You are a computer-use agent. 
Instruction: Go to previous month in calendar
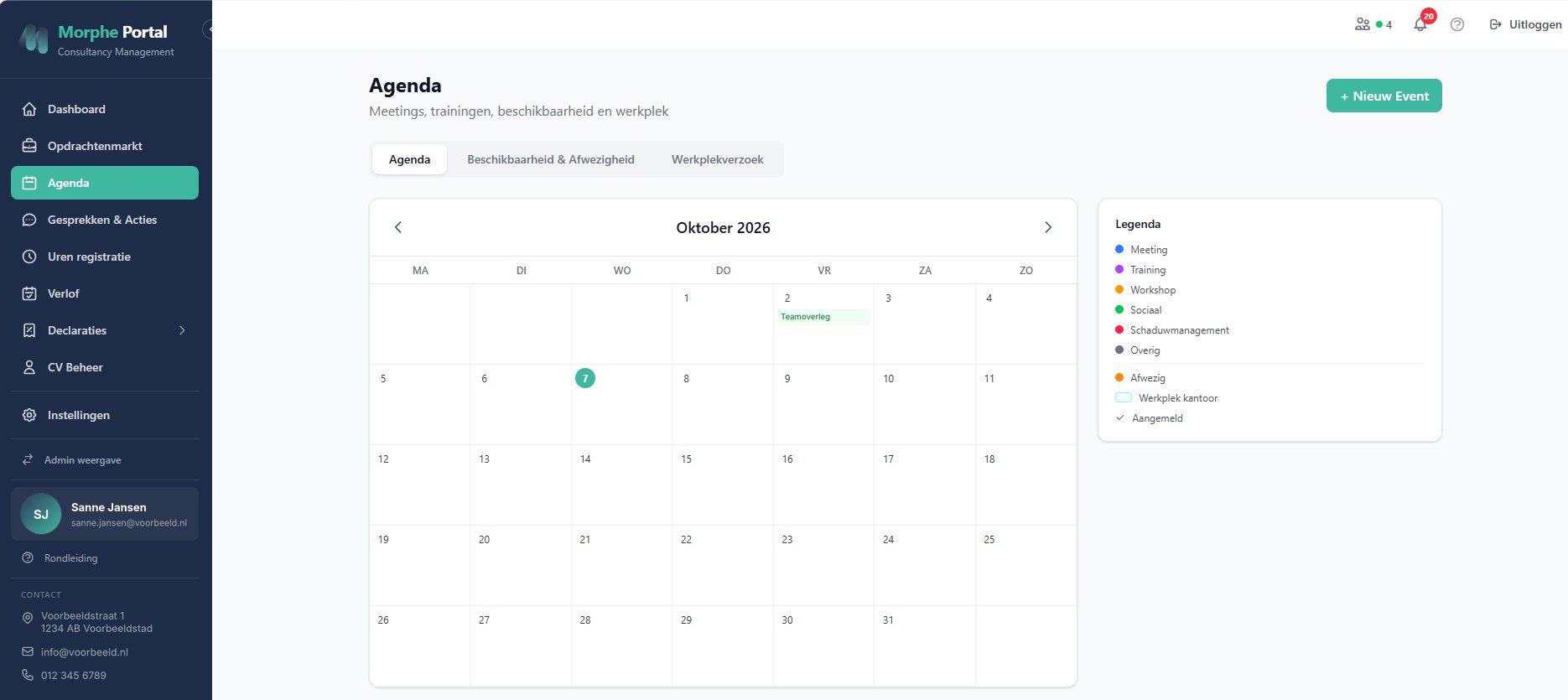click(x=398, y=227)
